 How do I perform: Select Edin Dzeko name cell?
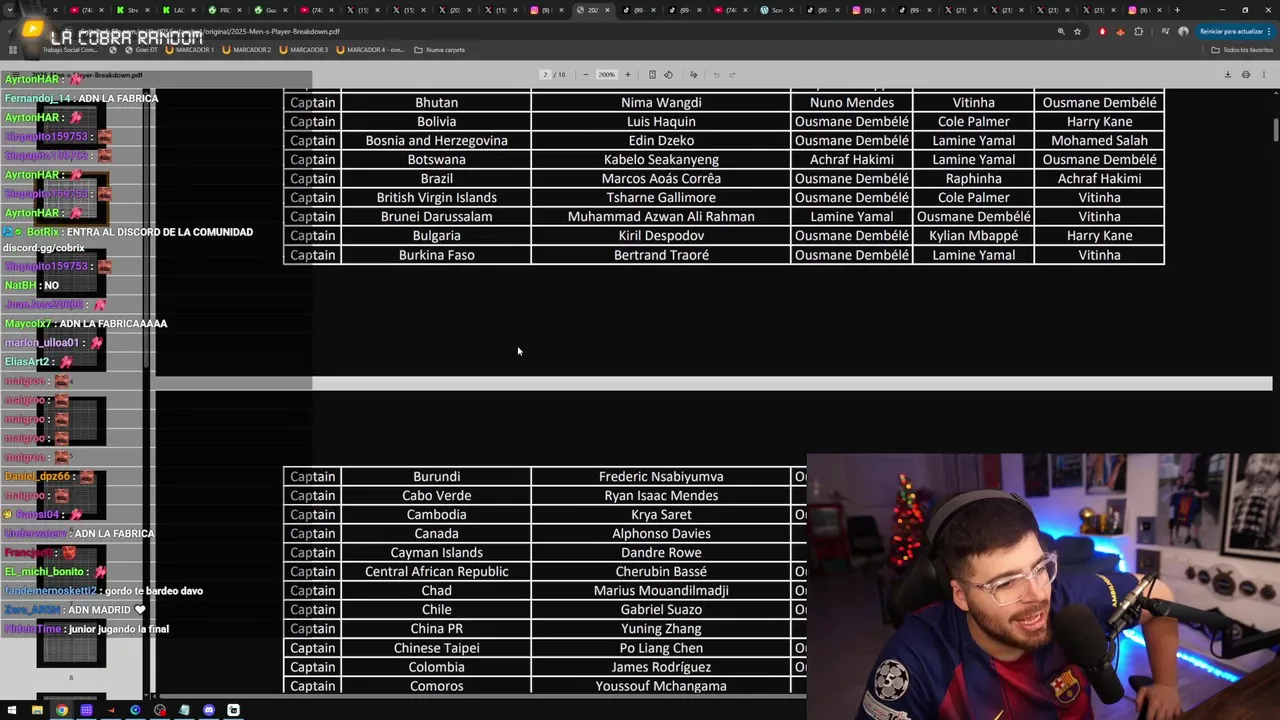pyautogui.click(x=661, y=140)
